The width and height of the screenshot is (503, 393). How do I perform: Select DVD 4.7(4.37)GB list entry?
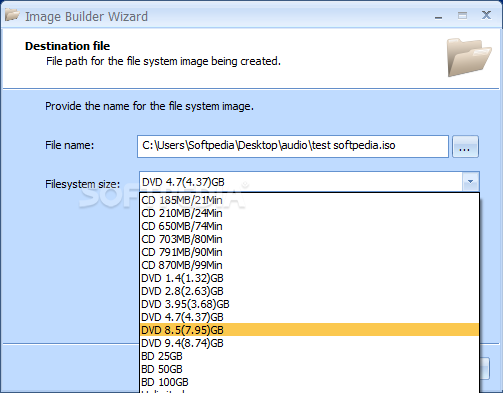tap(309, 317)
